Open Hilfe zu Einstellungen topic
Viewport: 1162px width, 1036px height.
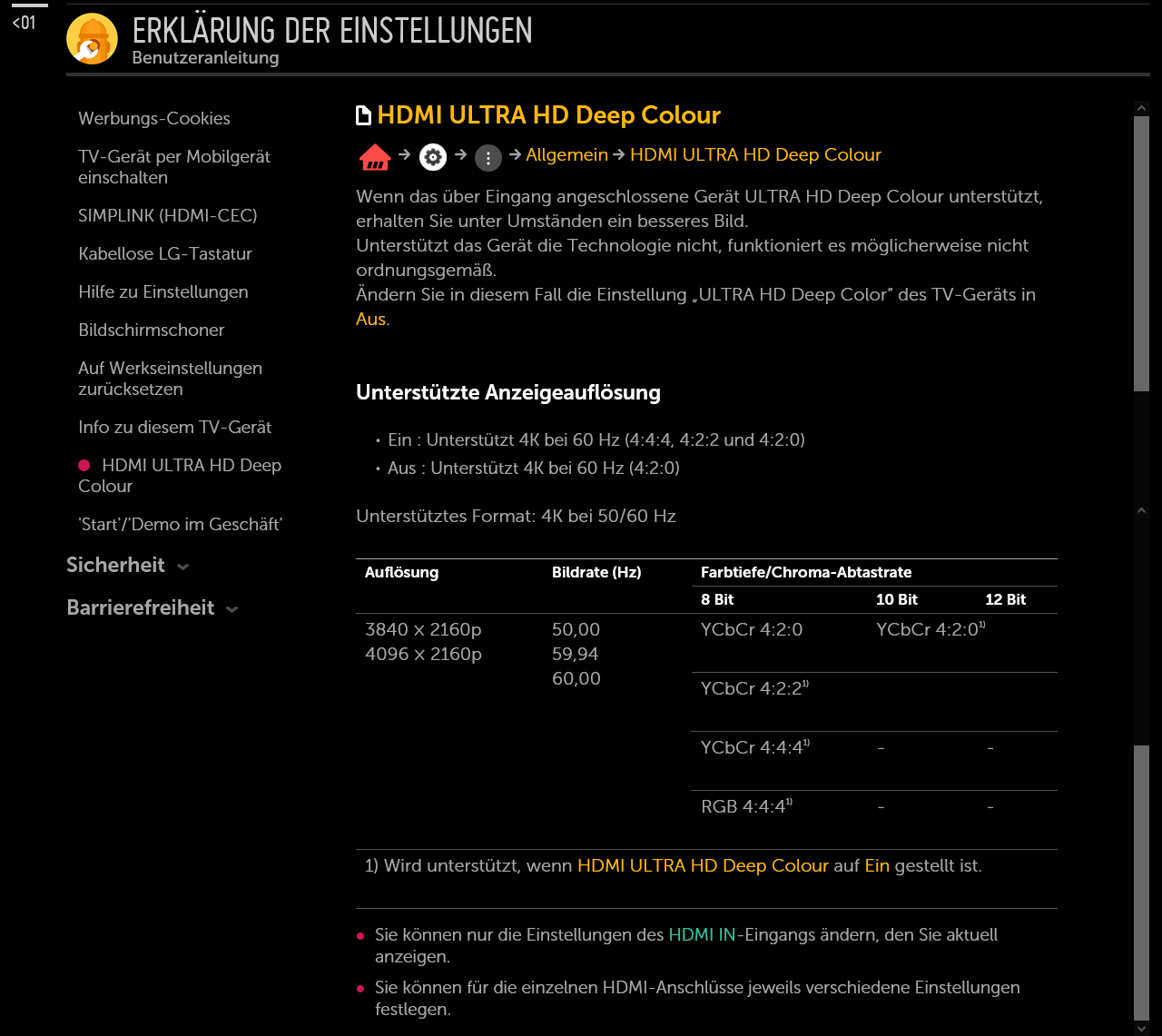(163, 291)
